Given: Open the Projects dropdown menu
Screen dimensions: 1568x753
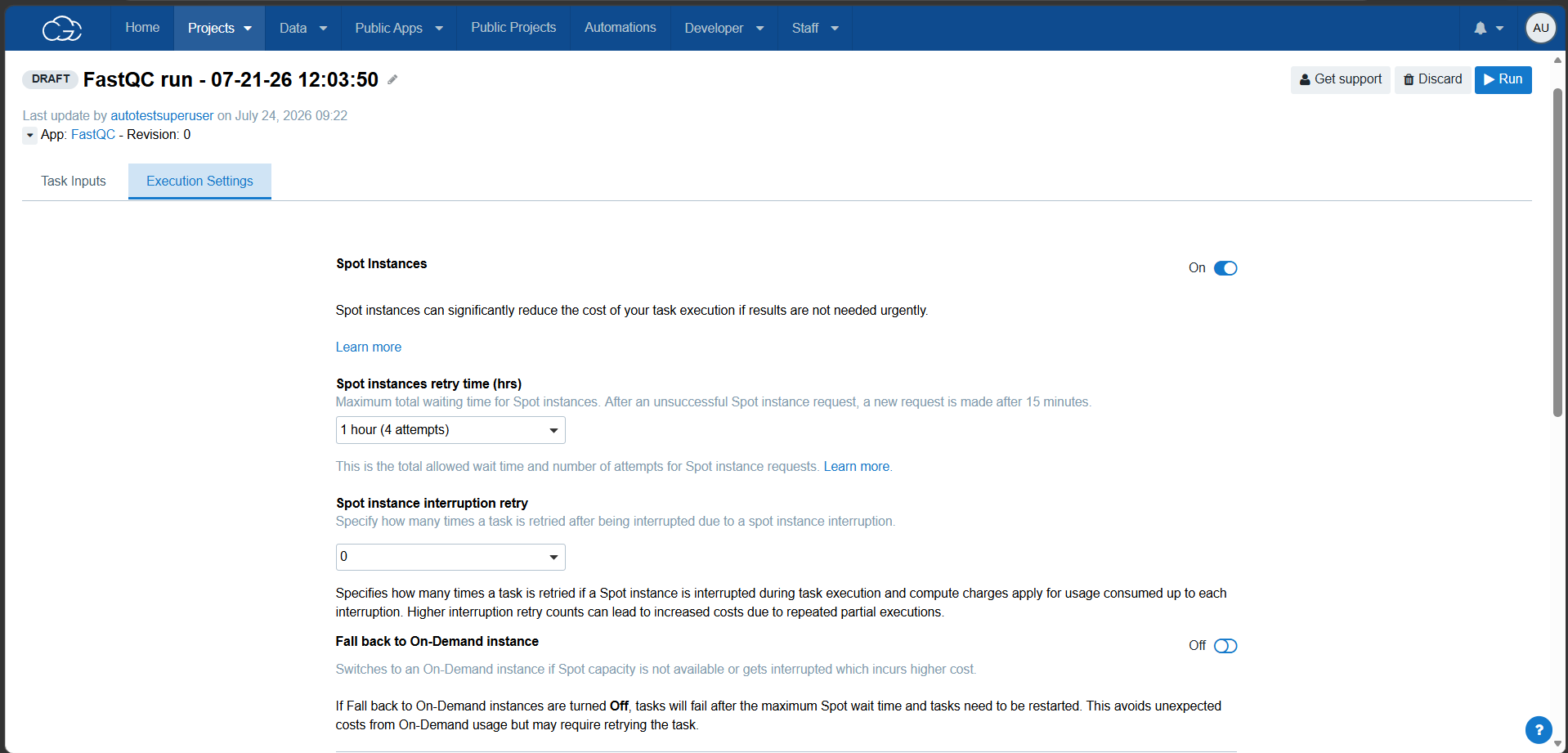Looking at the screenshot, I should pos(220,28).
